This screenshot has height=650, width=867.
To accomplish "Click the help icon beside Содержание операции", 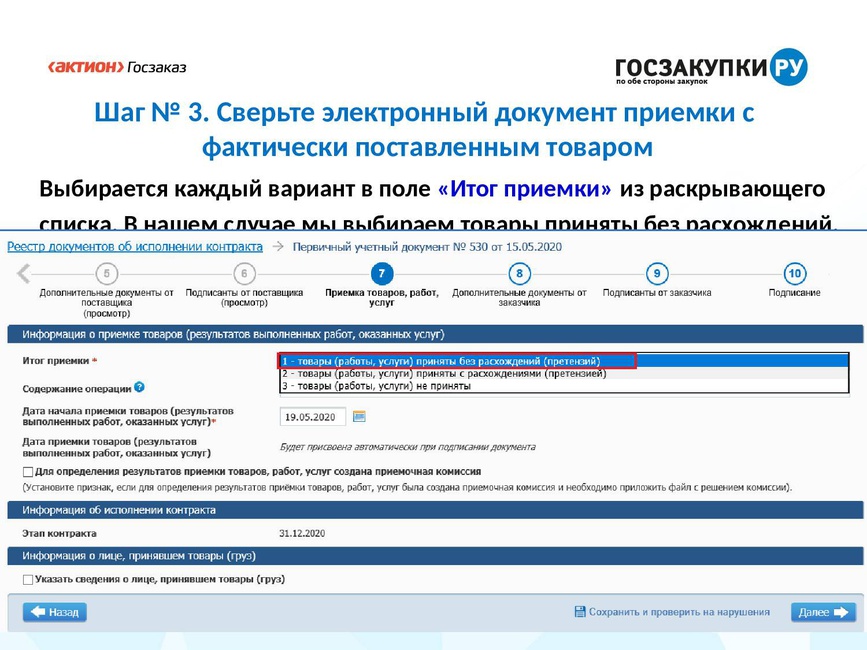I will point(139,387).
